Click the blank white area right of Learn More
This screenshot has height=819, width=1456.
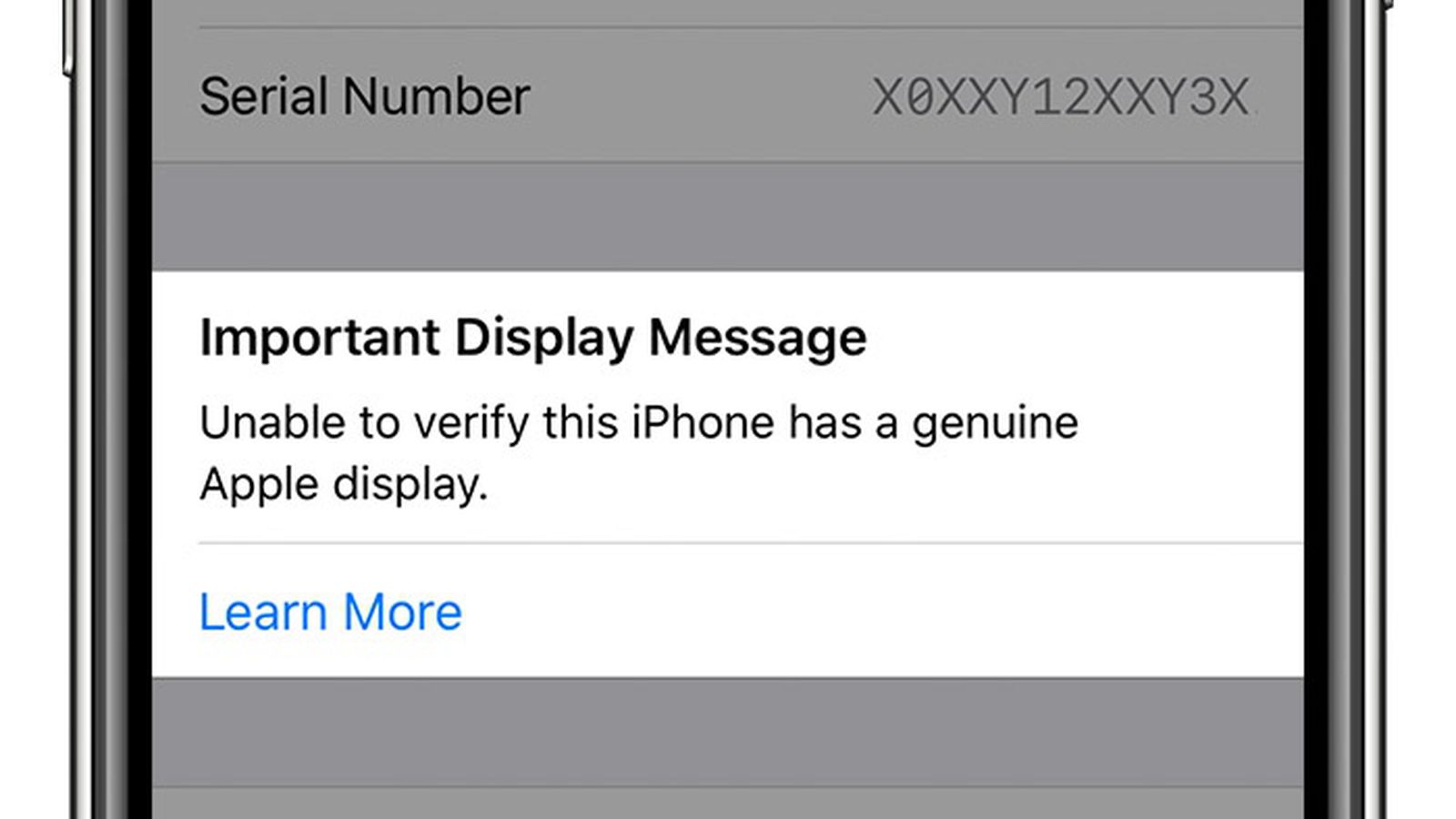point(883,612)
